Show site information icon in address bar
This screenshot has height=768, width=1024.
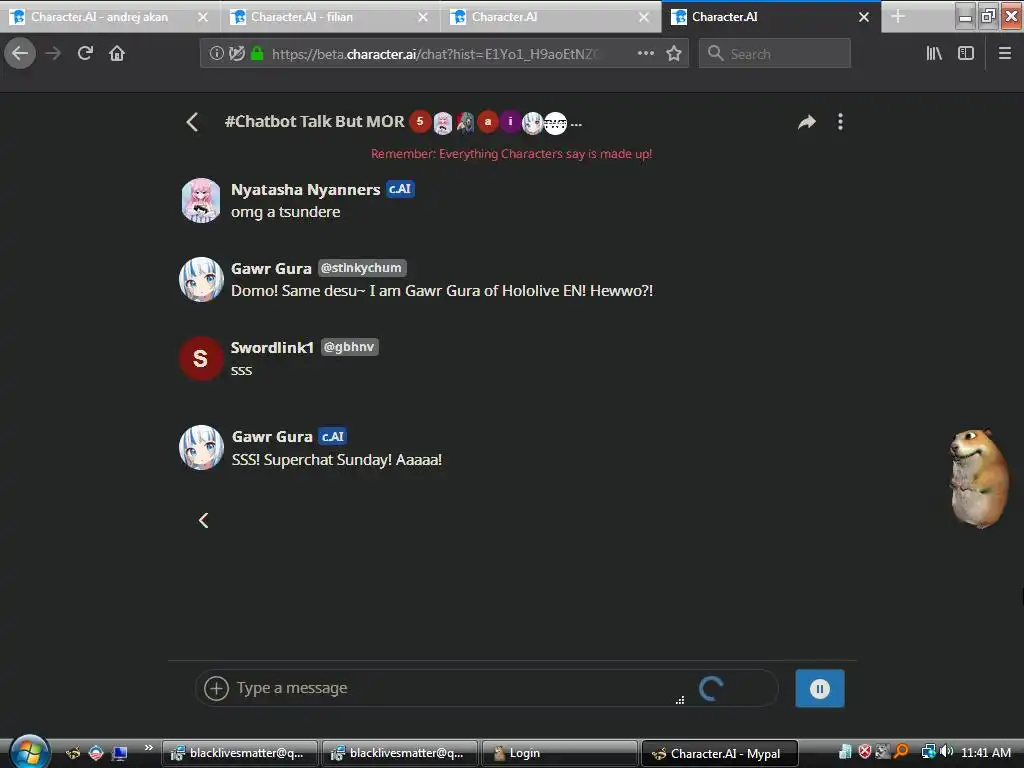(x=216, y=54)
